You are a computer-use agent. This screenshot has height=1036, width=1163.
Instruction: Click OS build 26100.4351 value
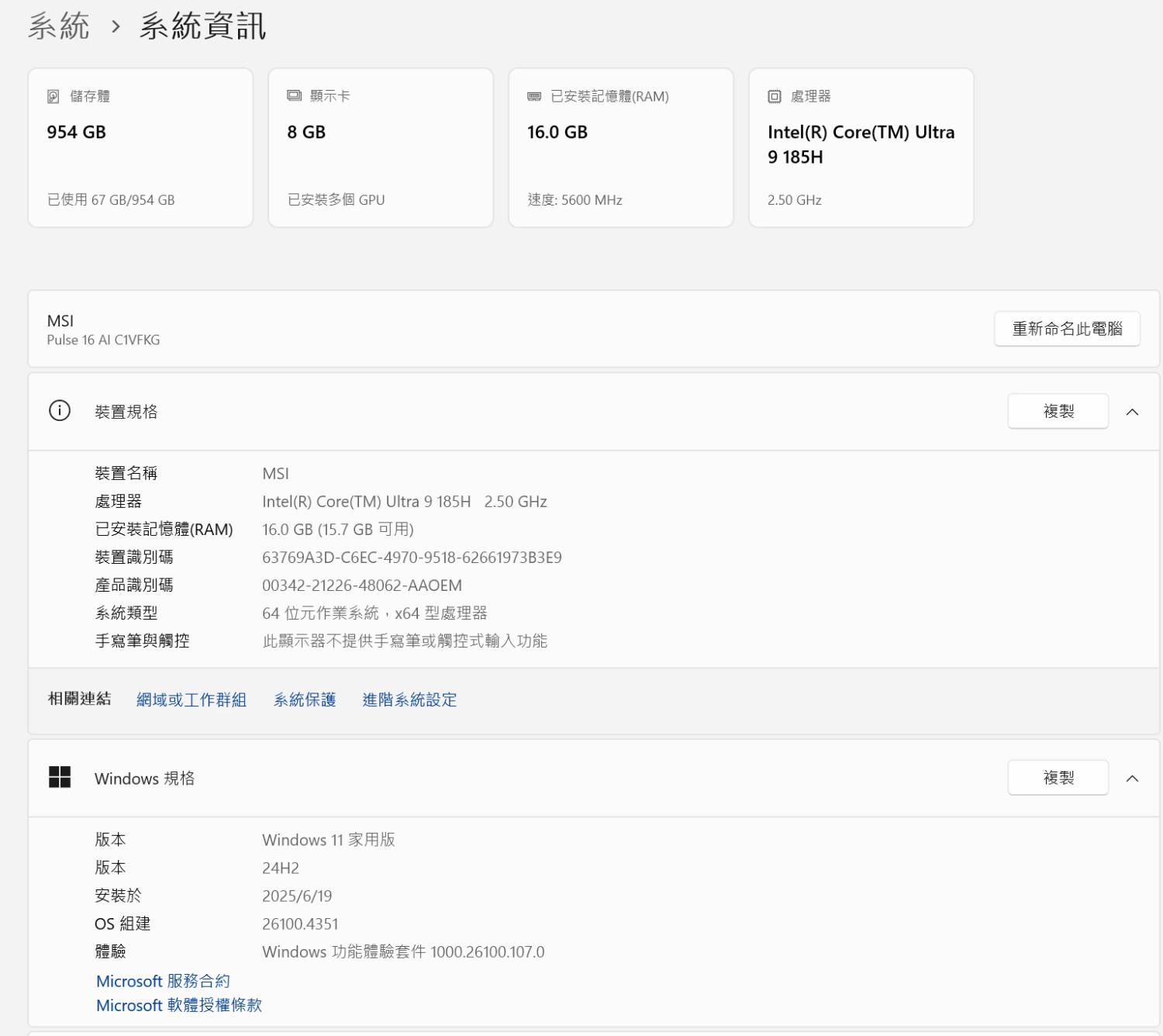300,924
